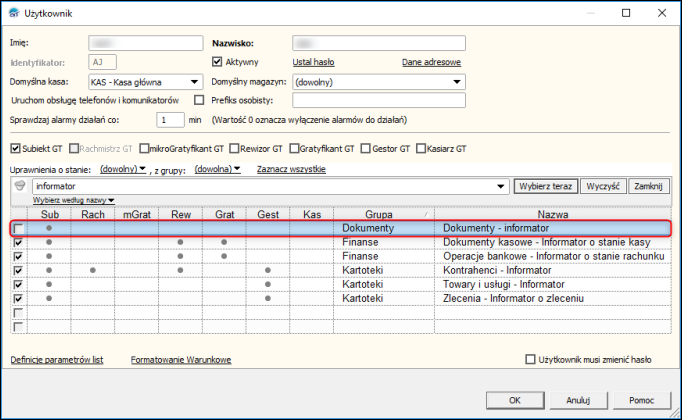
Task: Sort by the Kas column header
Action: click(x=312, y=214)
